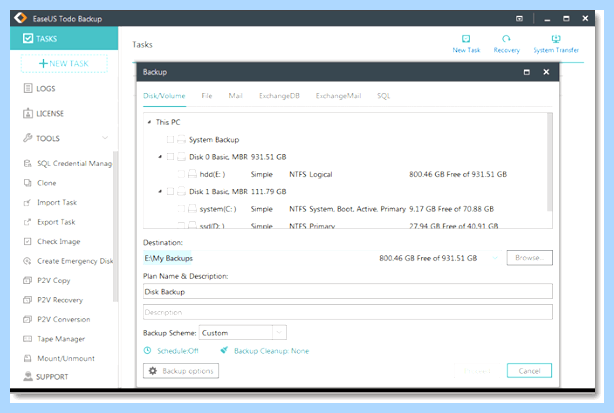Screen dimensions: 614x413
Task: Open the Tape Manager tool
Action: [x=54, y=339]
